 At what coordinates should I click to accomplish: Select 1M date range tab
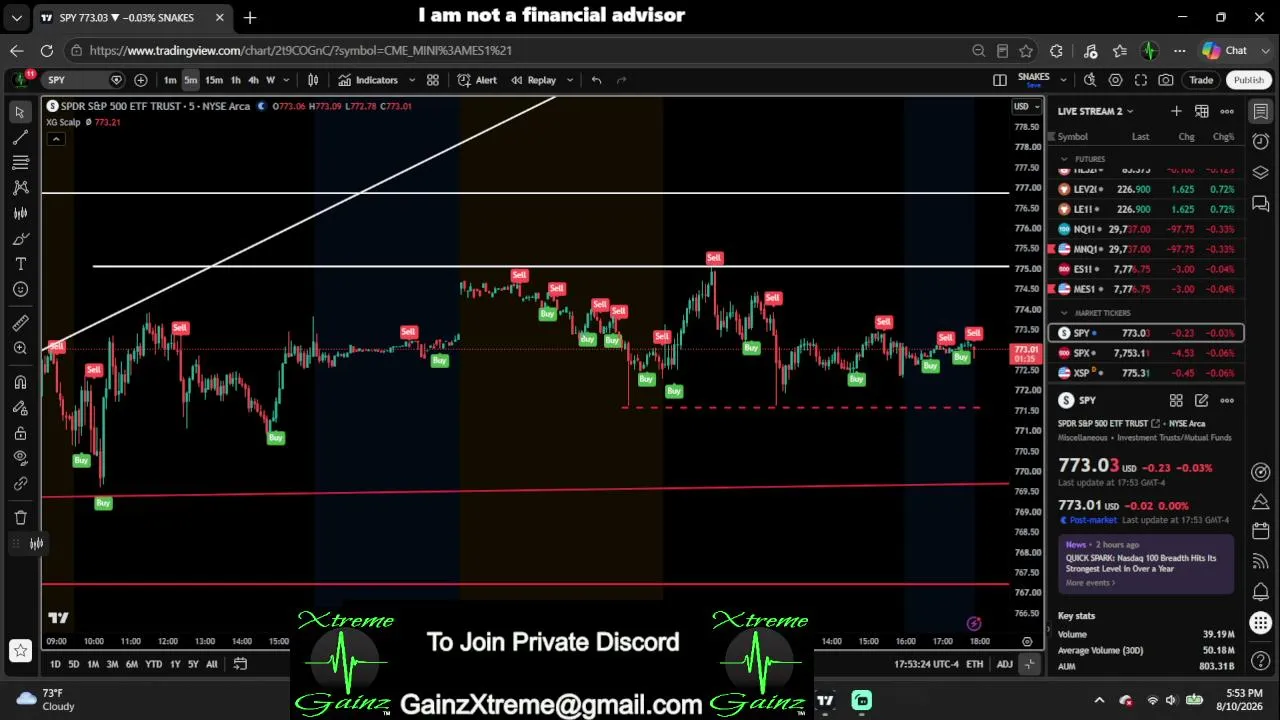(x=93, y=664)
